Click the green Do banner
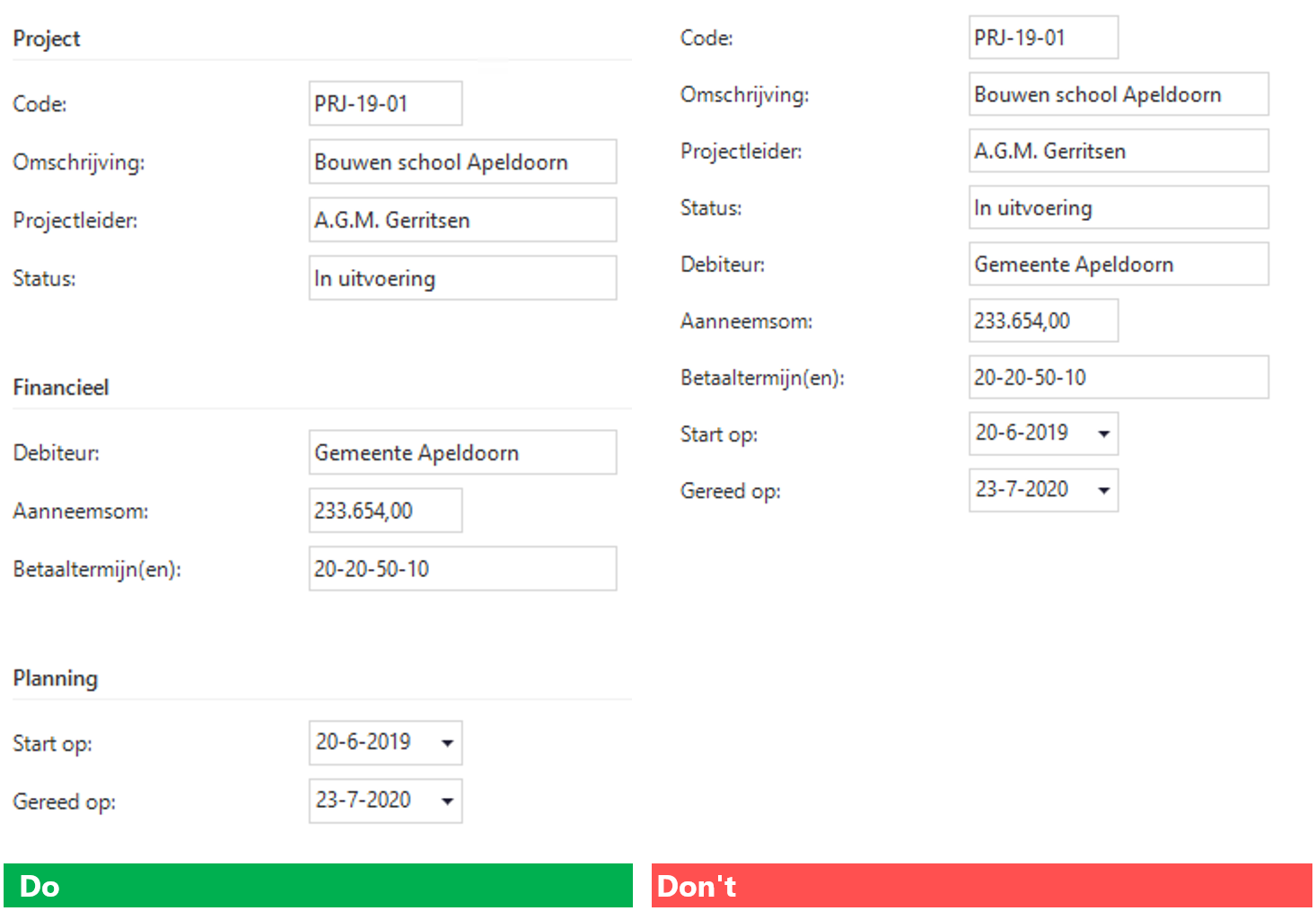 tap(318, 886)
